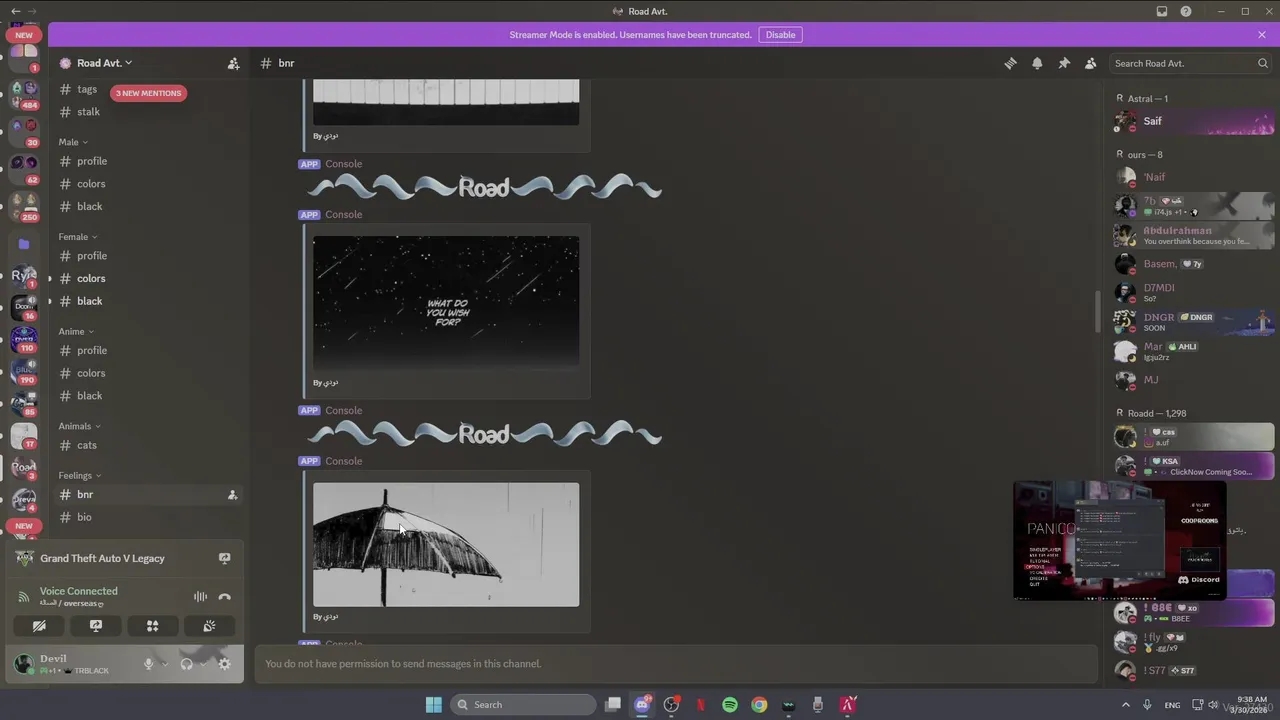The width and height of the screenshot is (1280, 720).
Task: Open the Road Avt. server dropdown
Action: click(x=104, y=63)
